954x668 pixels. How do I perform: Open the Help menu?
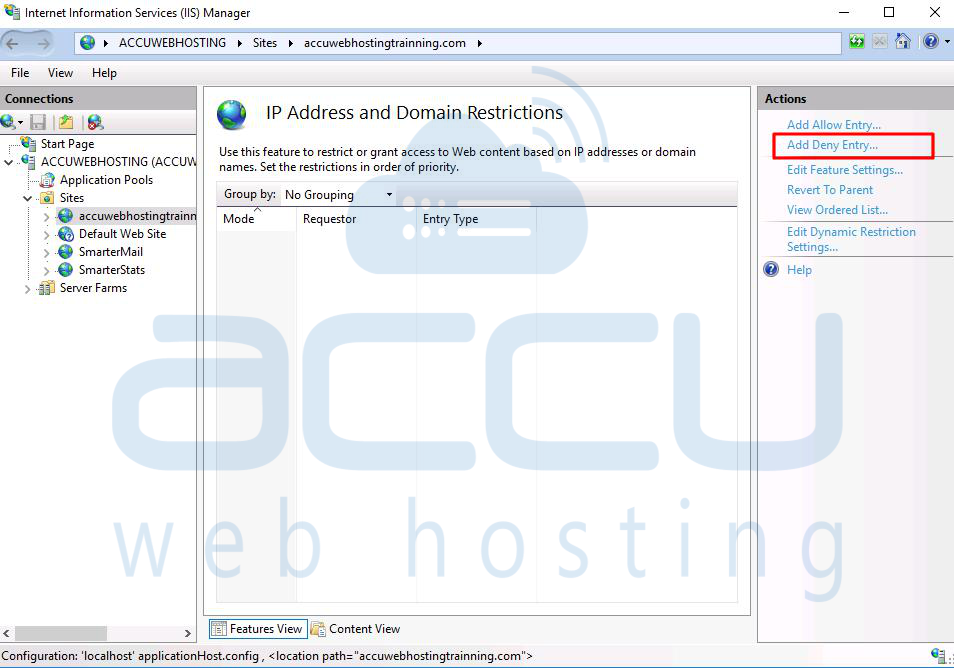(104, 72)
